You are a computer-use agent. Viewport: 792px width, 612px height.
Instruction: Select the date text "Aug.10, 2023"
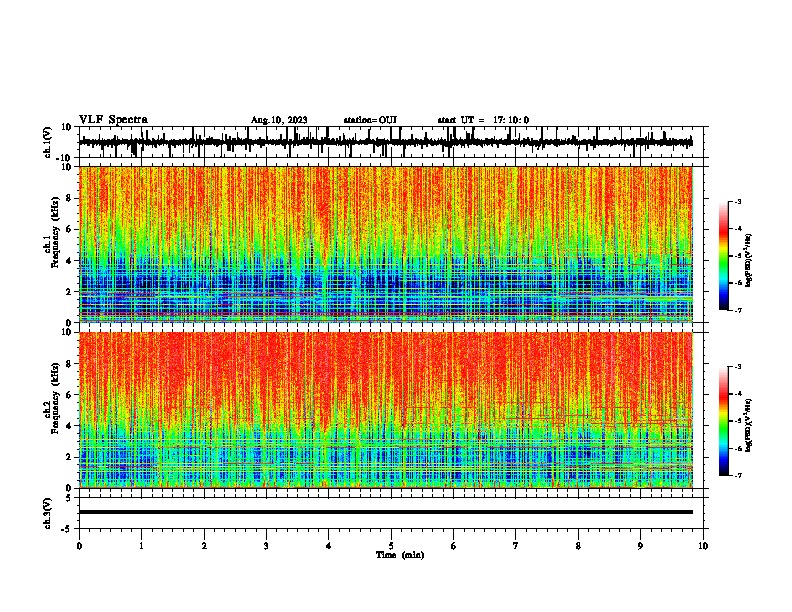279,120
